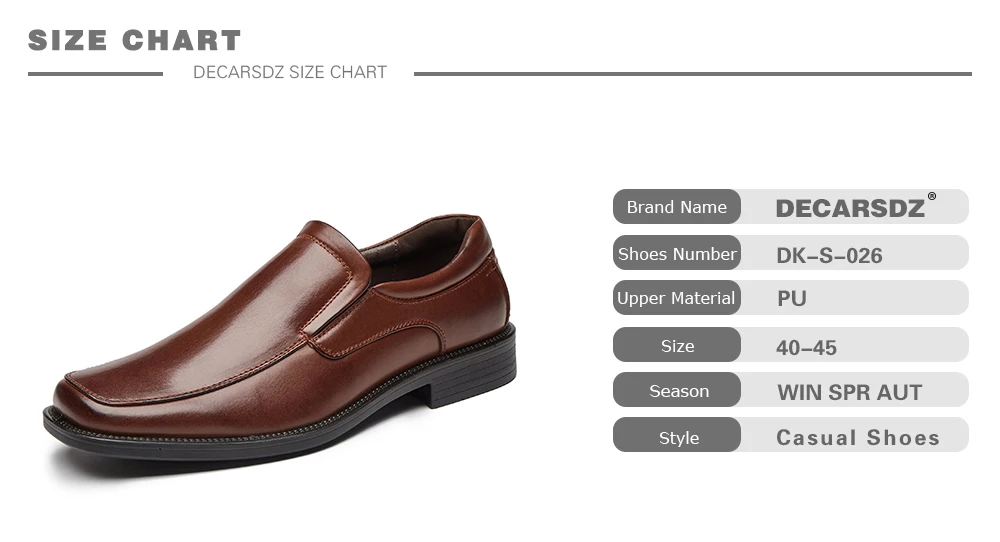Click the Casual Shoes style value

pyautogui.click(x=858, y=437)
